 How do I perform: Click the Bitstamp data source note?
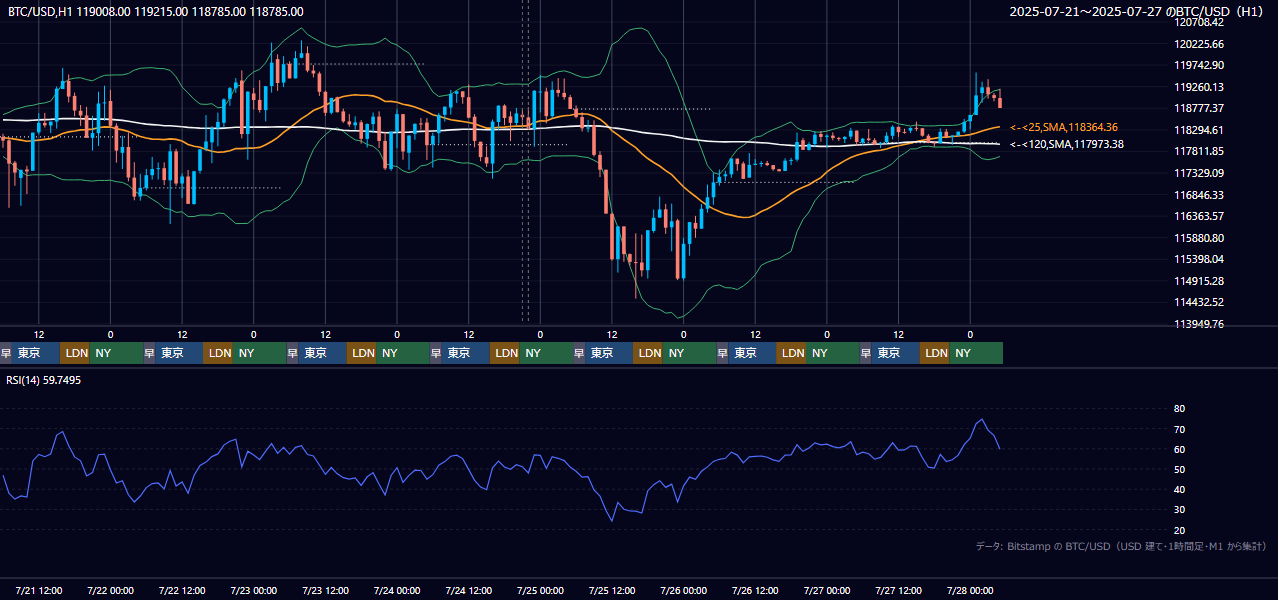[1121, 546]
